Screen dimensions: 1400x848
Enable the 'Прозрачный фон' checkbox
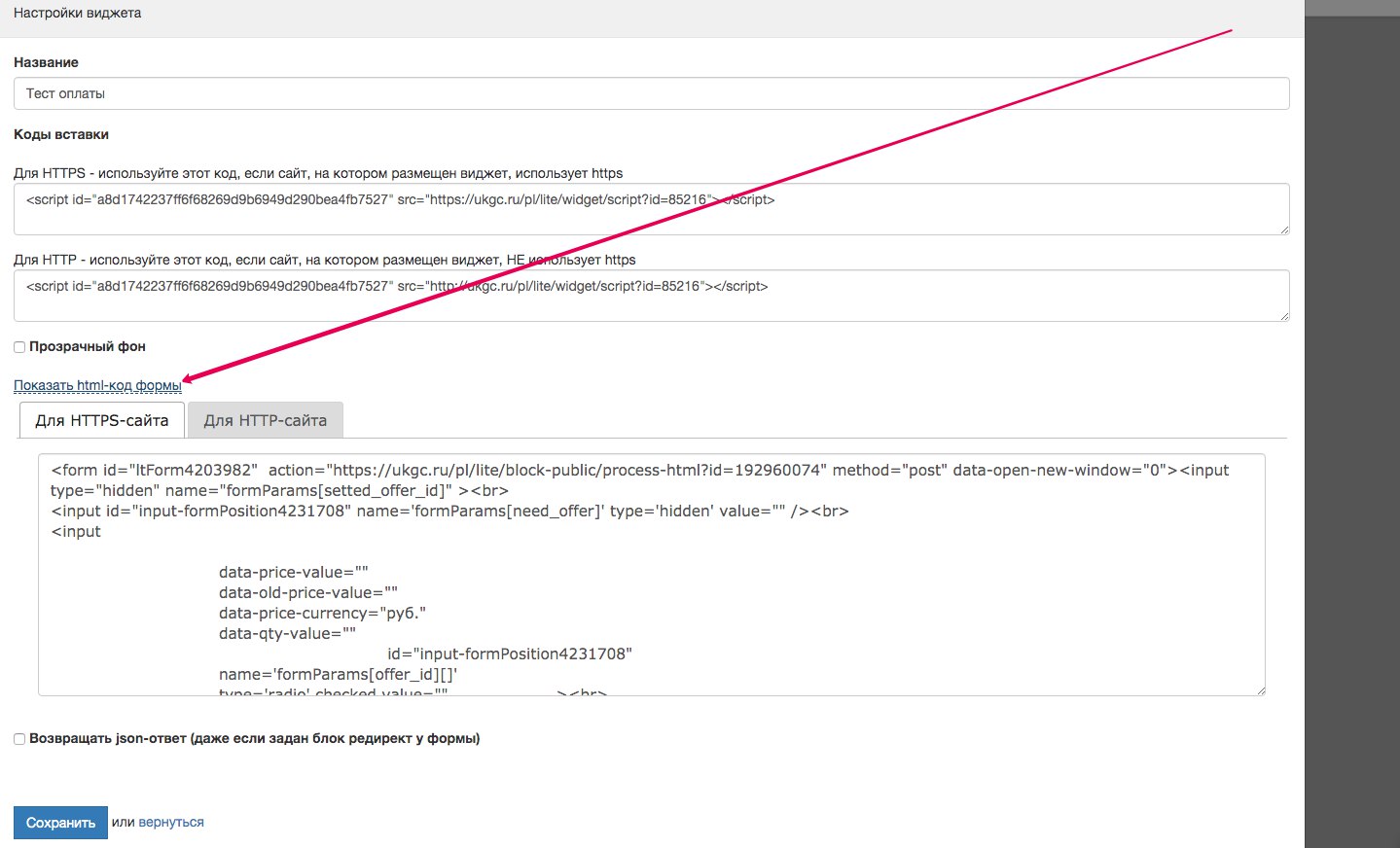19,347
